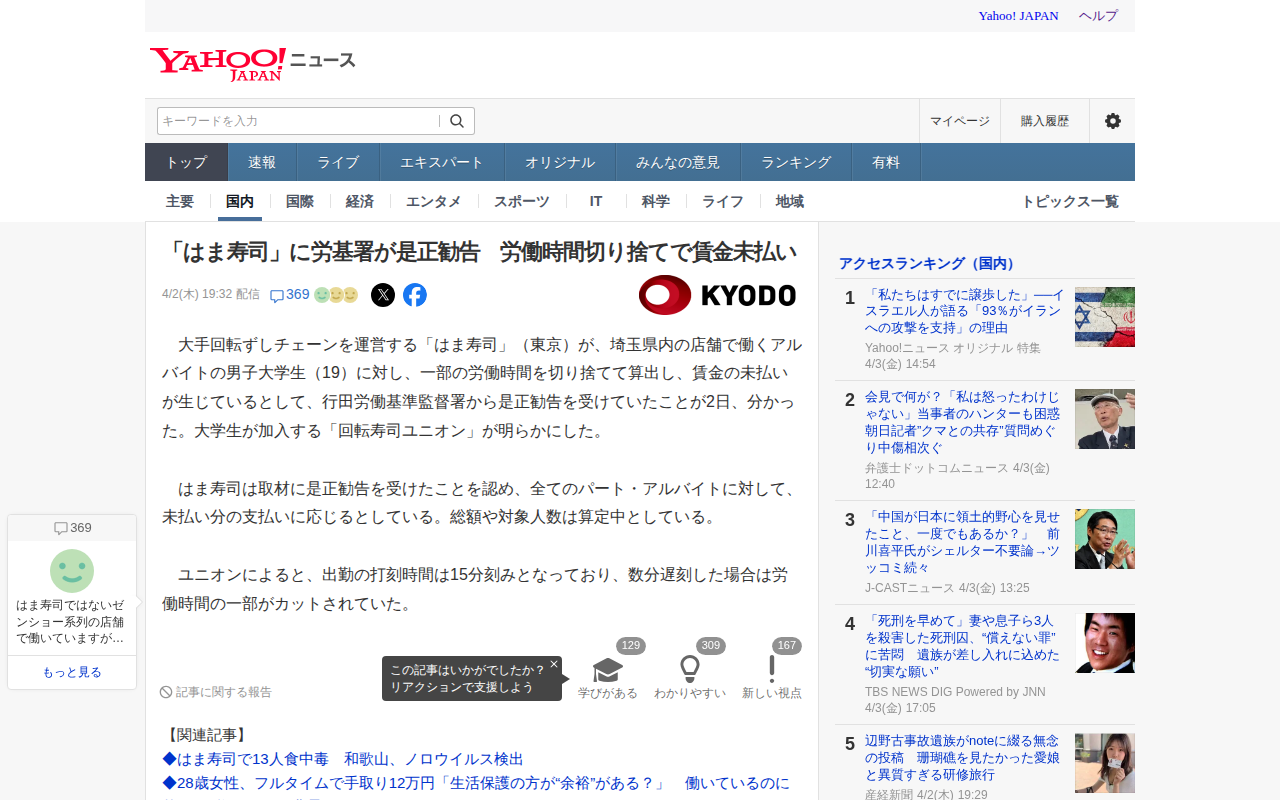Click もっと見る in comment widget

pyautogui.click(x=72, y=672)
